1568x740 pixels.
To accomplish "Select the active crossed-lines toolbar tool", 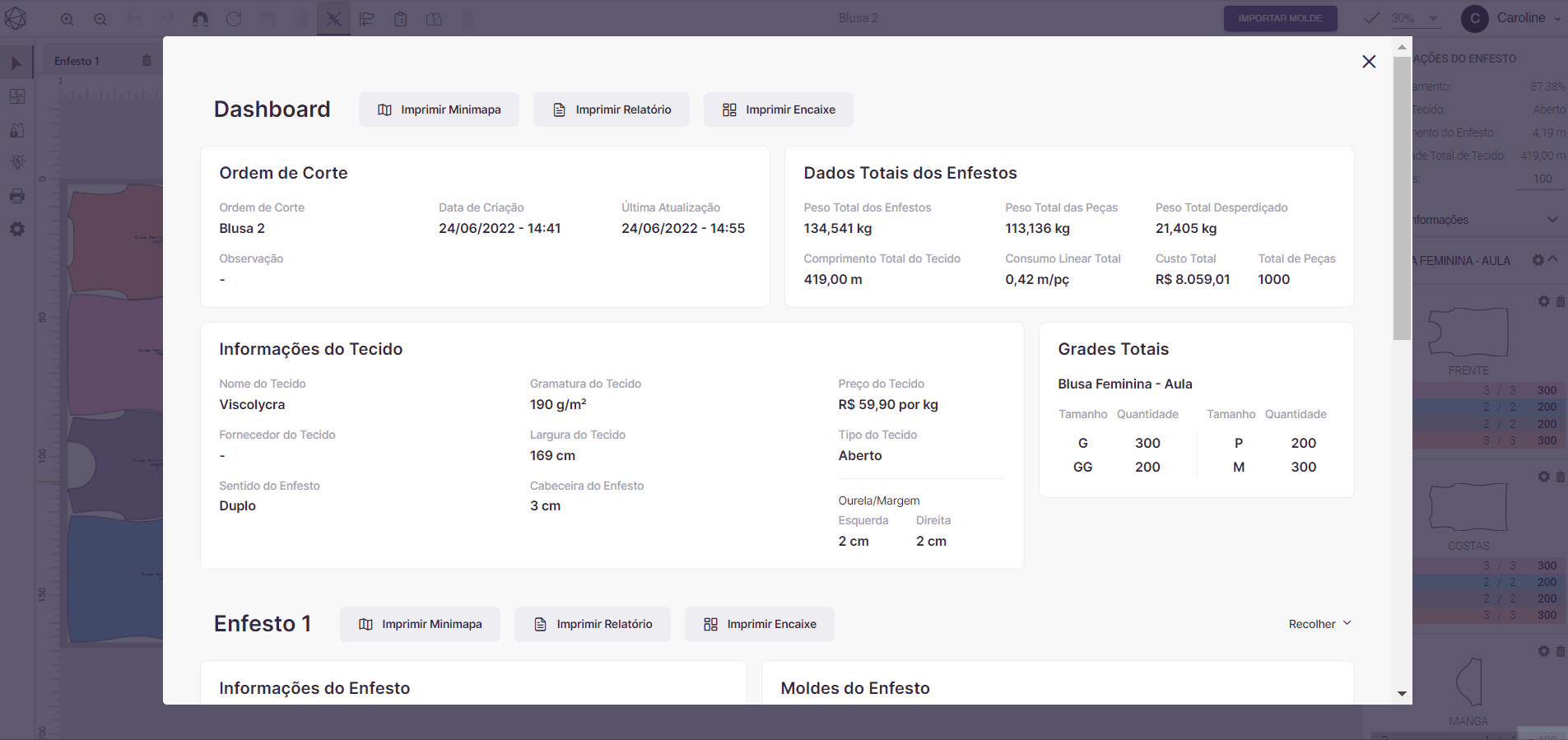I will click(333, 19).
